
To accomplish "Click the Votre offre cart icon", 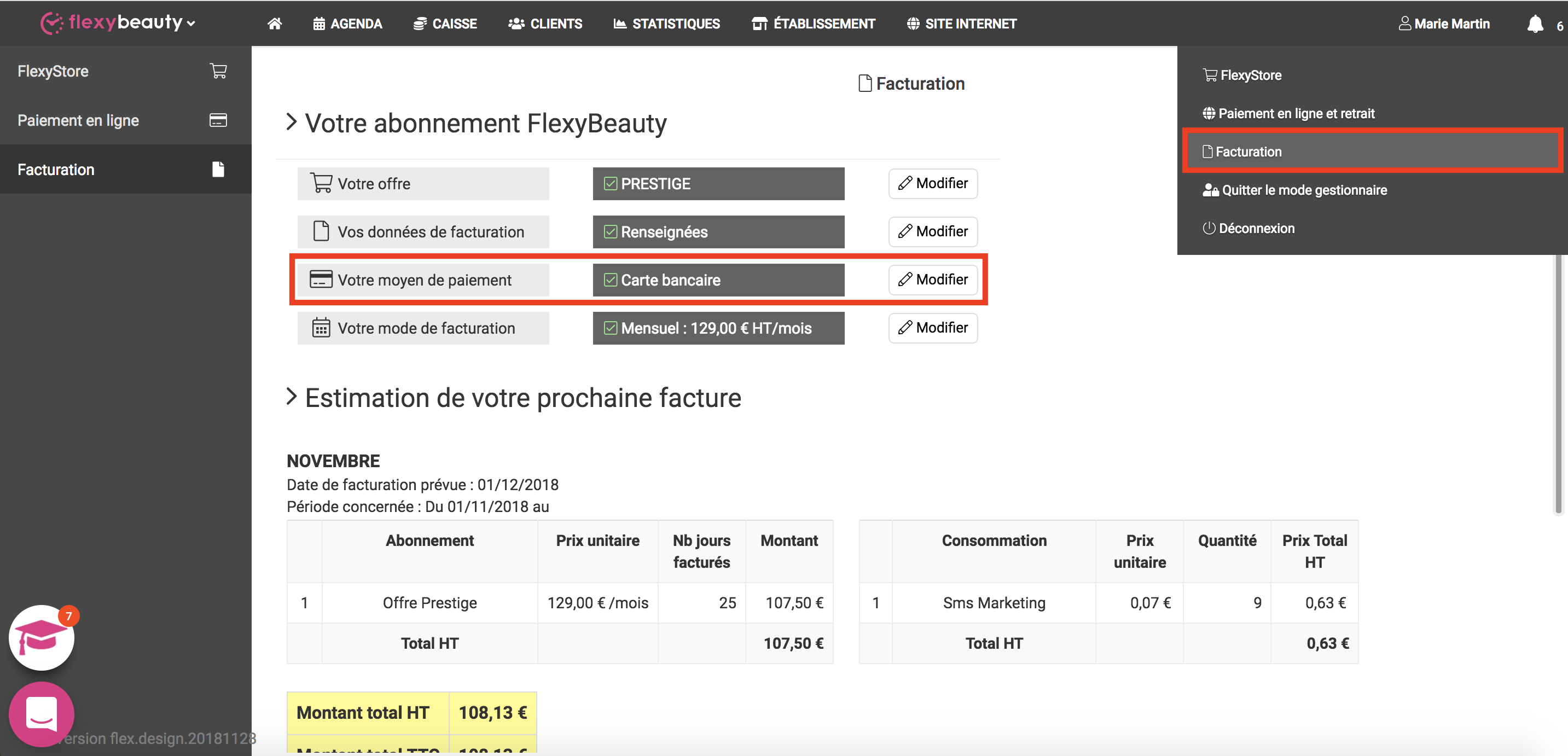I will point(321,183).
